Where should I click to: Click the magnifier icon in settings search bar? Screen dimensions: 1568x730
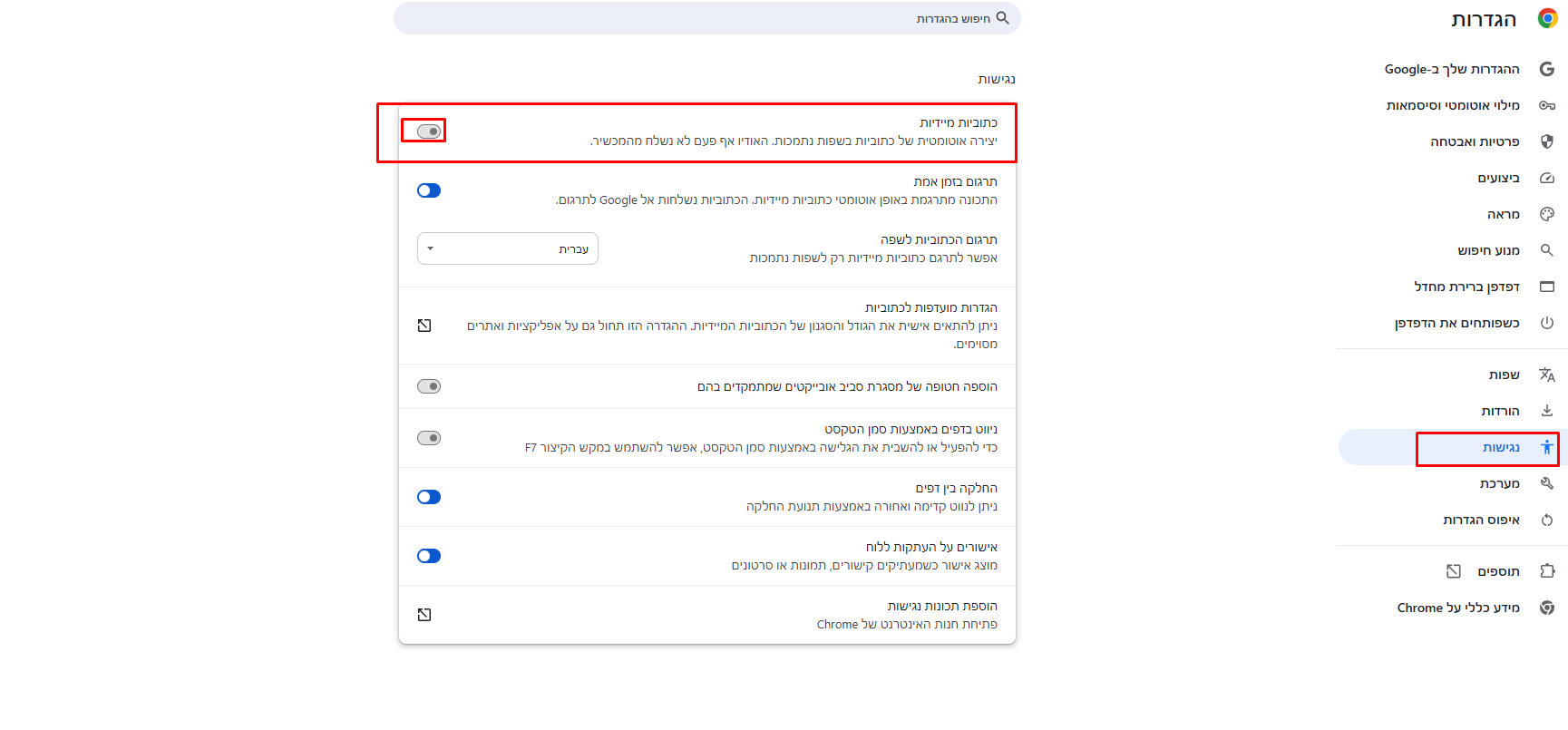[1002, 18]
